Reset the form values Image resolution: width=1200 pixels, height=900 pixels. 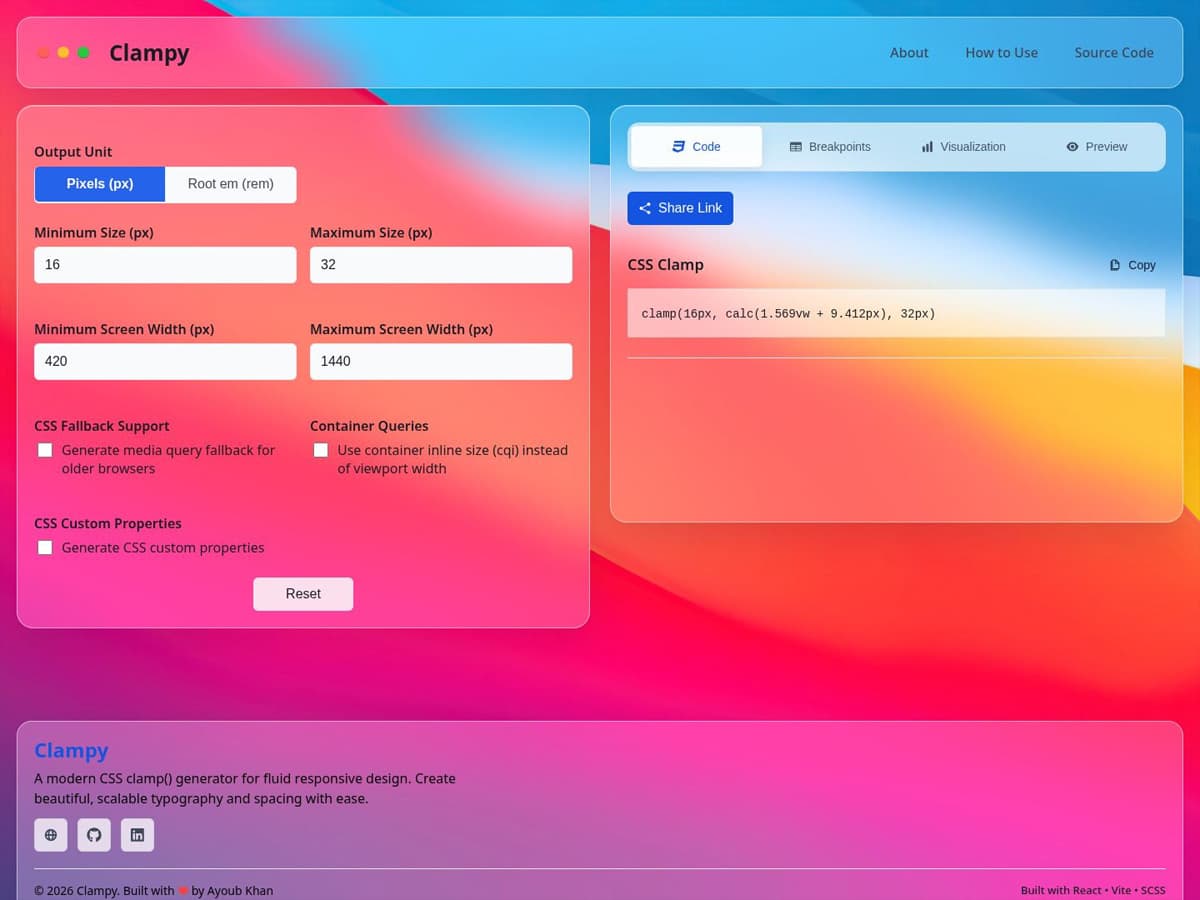[303, 594]
